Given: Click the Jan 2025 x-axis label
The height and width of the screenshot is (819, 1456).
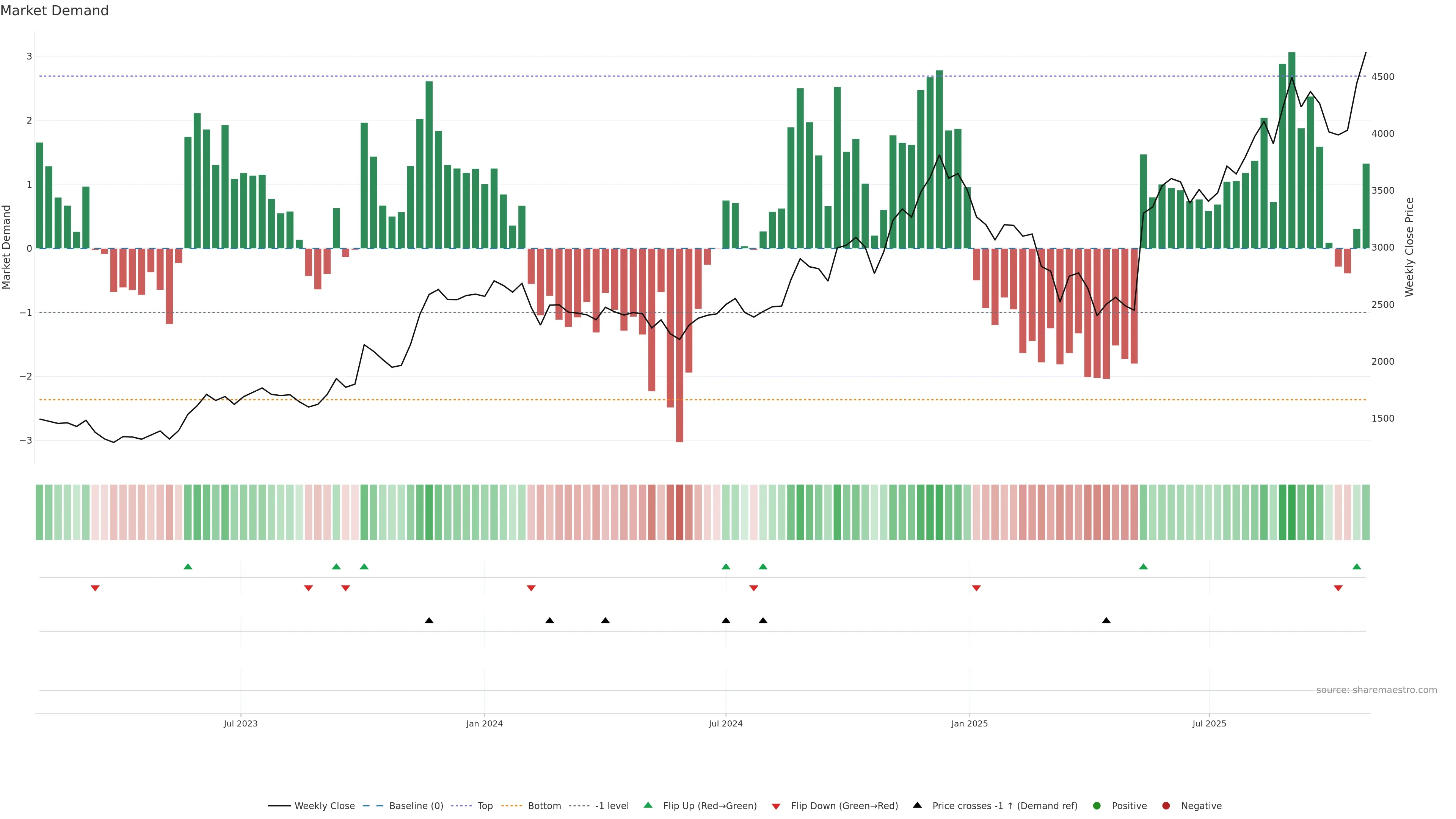Looking at the screenshot, I should pyautogui.click(x=970, y=723).
